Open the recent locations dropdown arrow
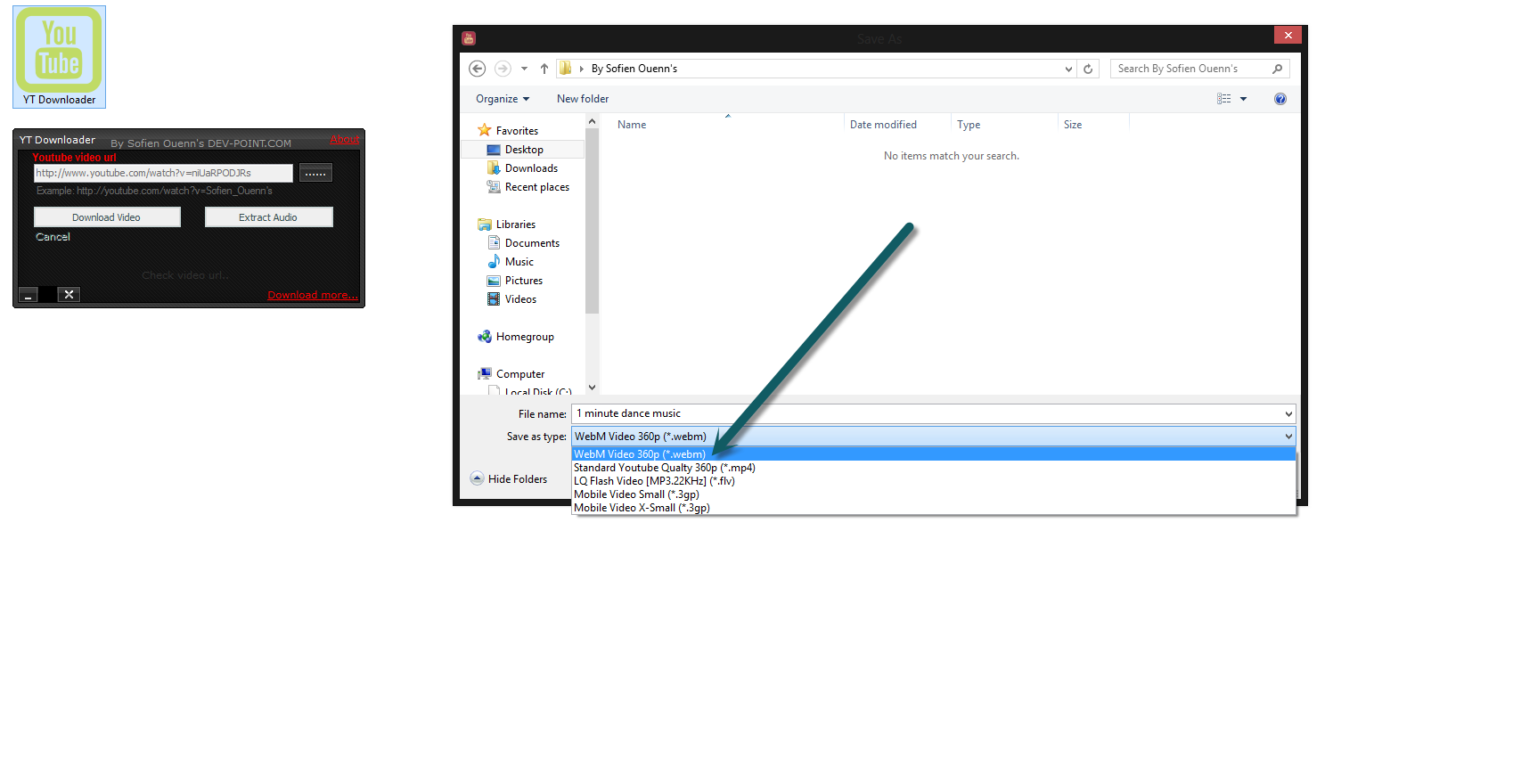 point(524,69)
